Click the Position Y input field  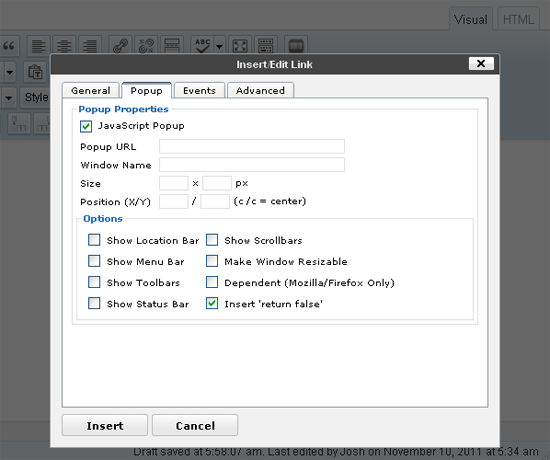[215, 201]
